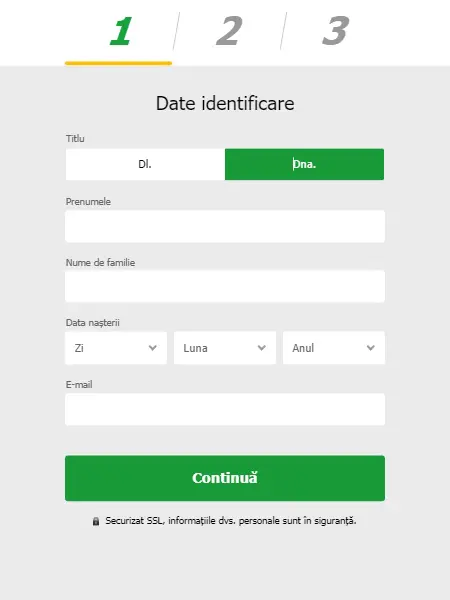
Task: Focus the Nume de familie input field
Action: coord(225,286)
